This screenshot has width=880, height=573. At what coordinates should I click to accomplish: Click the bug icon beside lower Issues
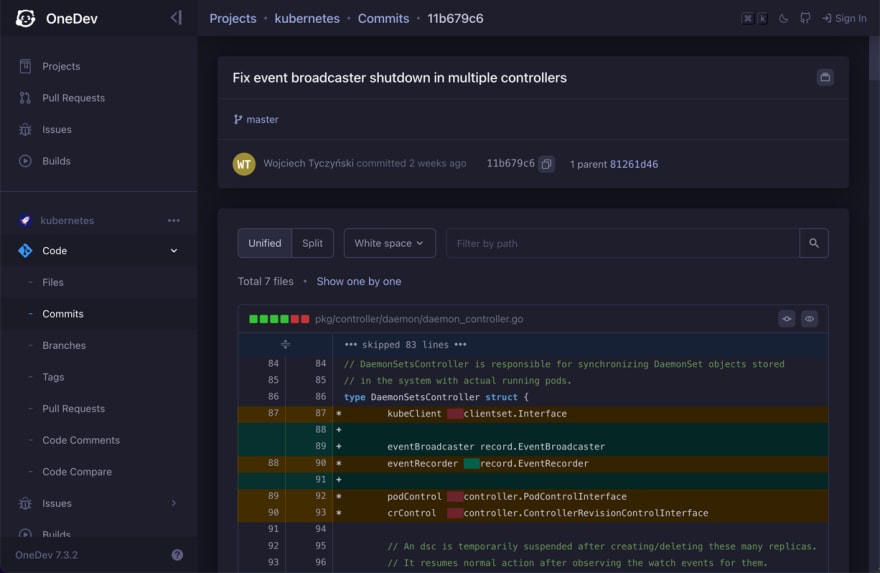click(25, 503)
